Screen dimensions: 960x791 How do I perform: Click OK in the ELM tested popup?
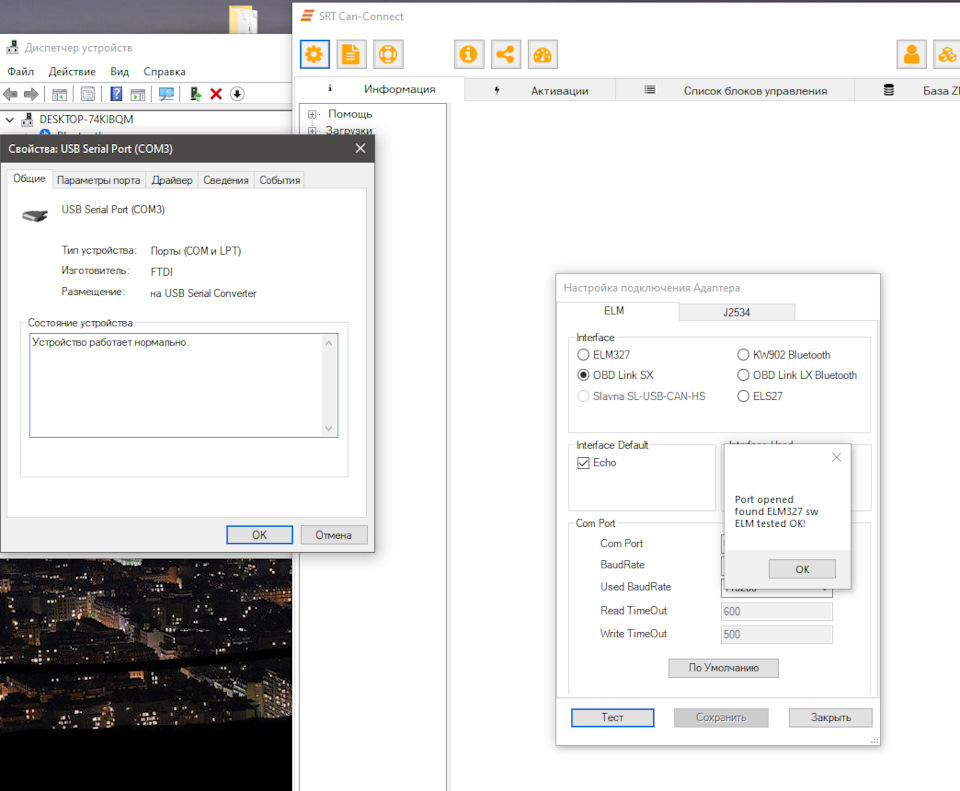tap(802, 569)
